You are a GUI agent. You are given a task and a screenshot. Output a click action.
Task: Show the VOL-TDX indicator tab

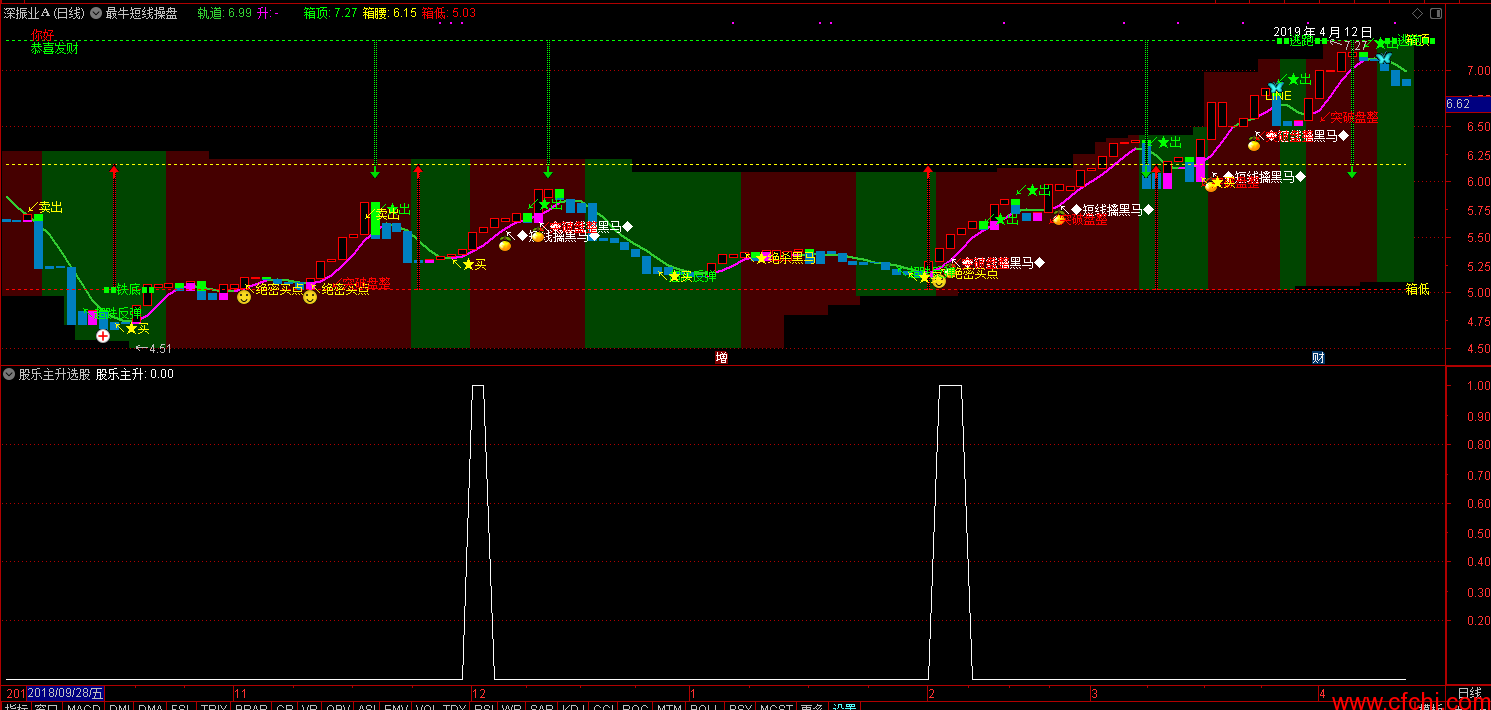[x=440, y=705]
